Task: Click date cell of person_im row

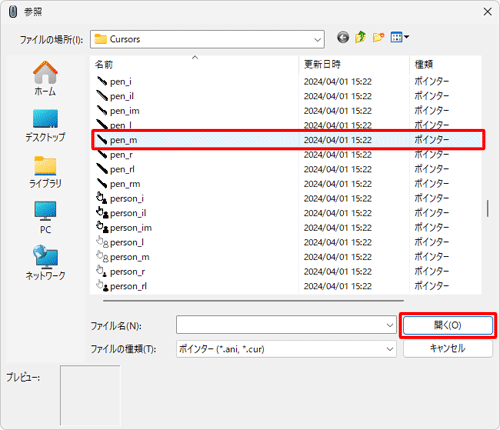Action: [338, 227]
